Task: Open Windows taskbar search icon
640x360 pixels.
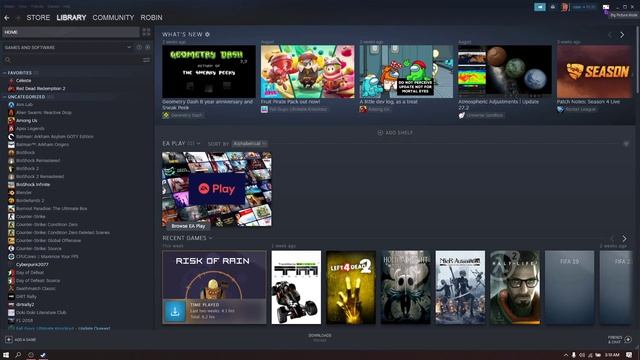Action: pyautogui.click(x=18, y=355)
